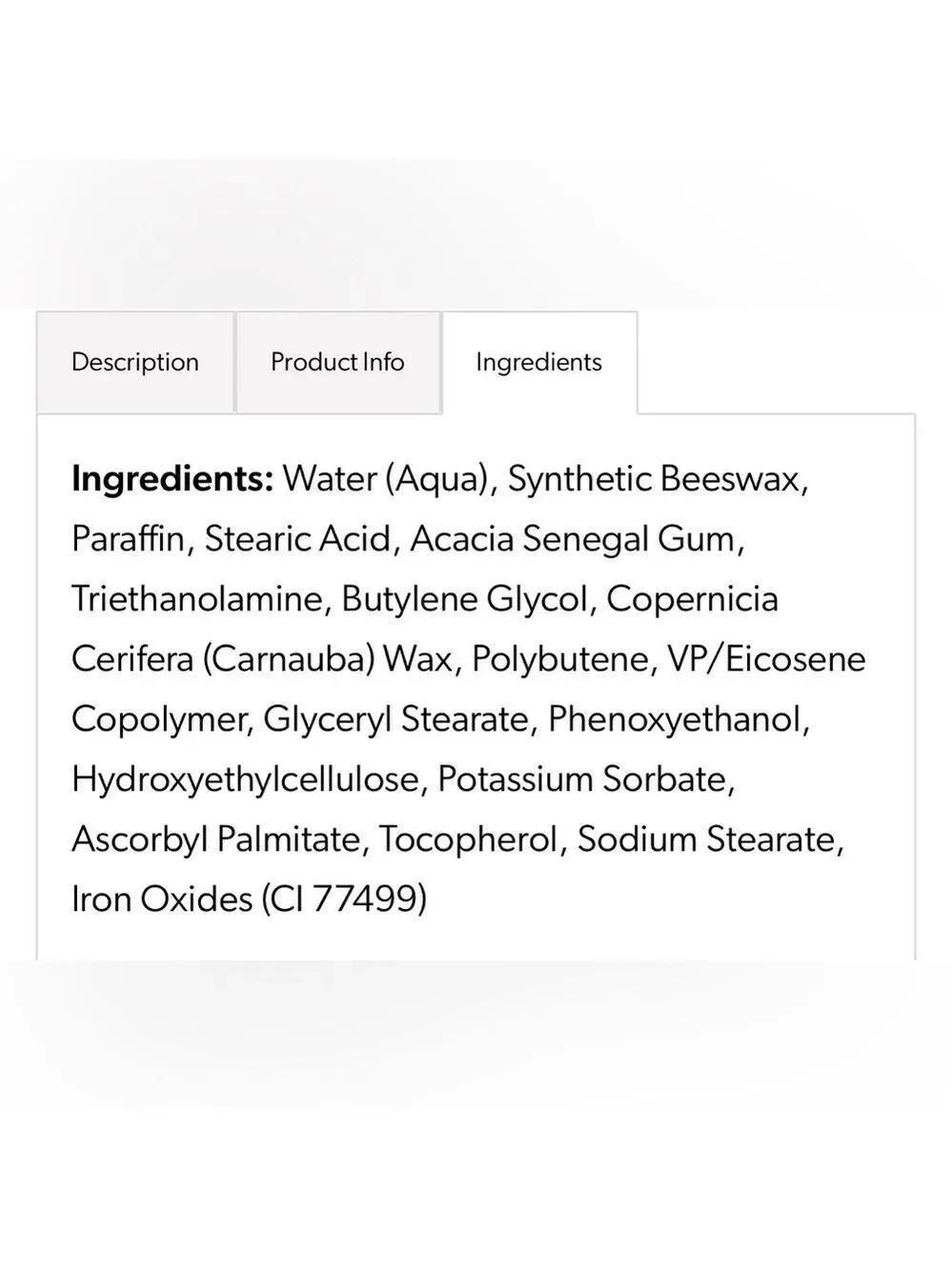Screen dimensions: 952x1270
Task: Click the Synthetic Beeswax ingredient text
Action: click(653, 479)
